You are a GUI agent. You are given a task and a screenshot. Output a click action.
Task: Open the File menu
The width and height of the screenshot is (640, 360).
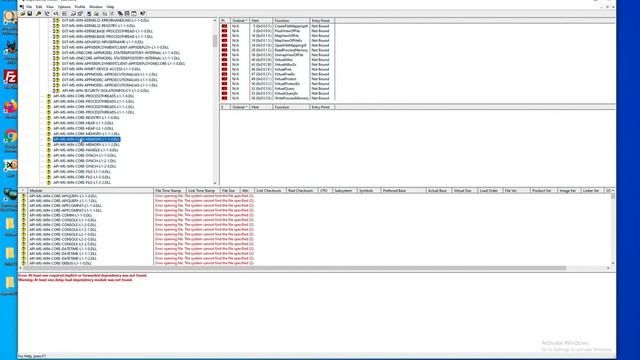(x=29, y=7)
